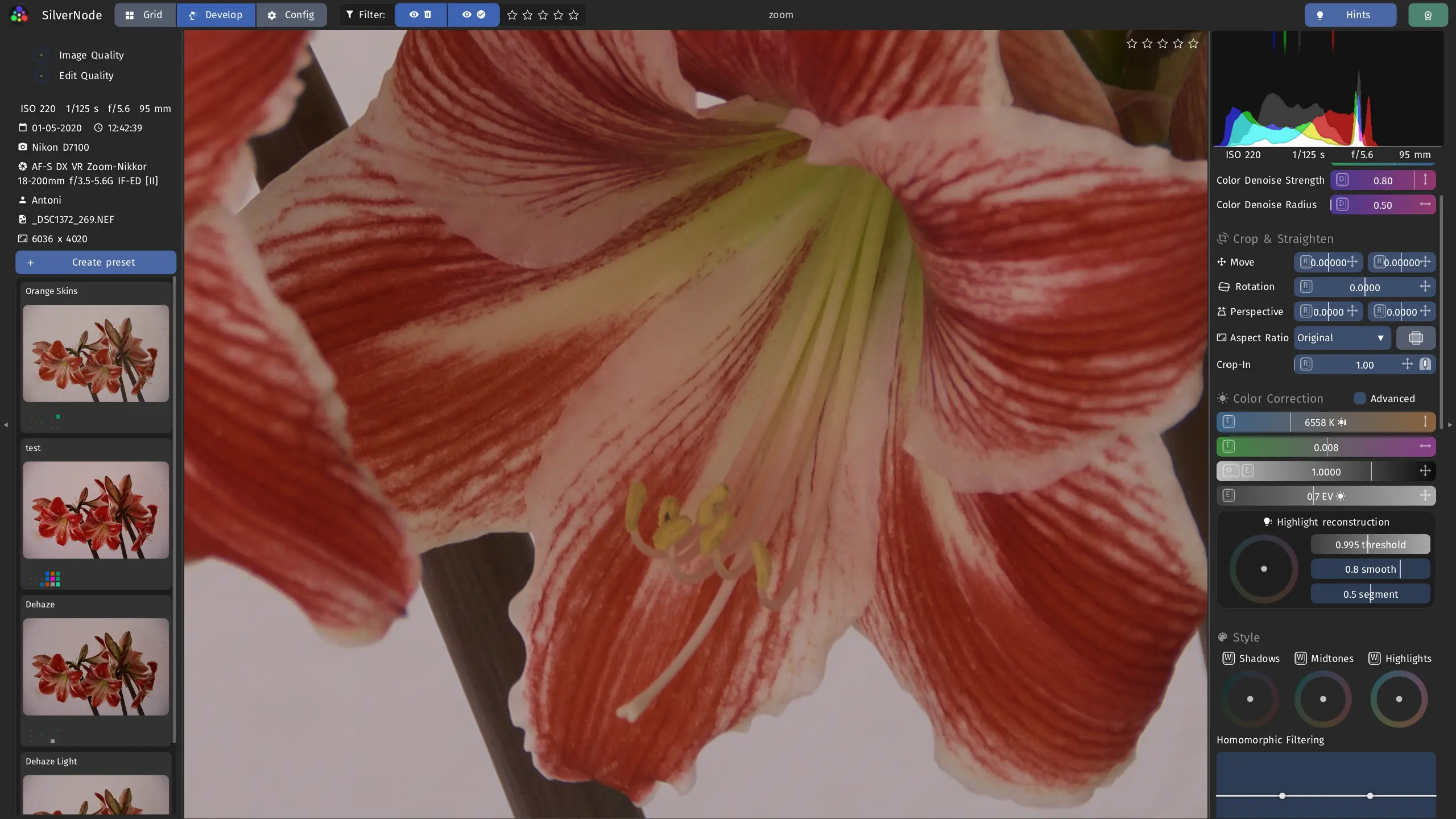Reset second Move value with R icon
The width and height of the screenshot is (1456, 819).
[x=1379, y=262]
